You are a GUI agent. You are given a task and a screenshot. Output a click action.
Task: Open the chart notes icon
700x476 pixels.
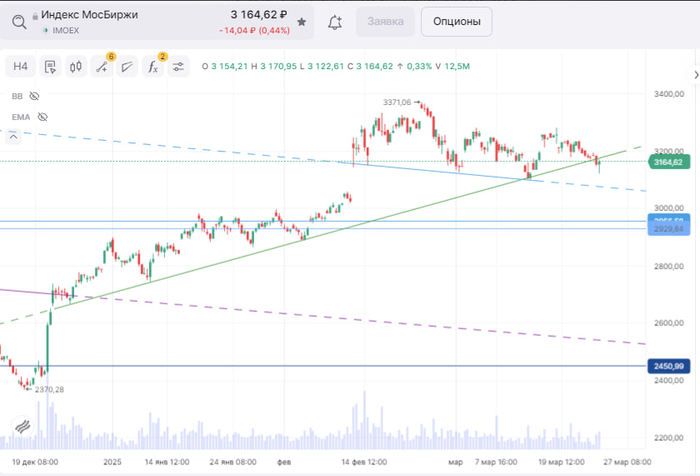click(47, 67)
